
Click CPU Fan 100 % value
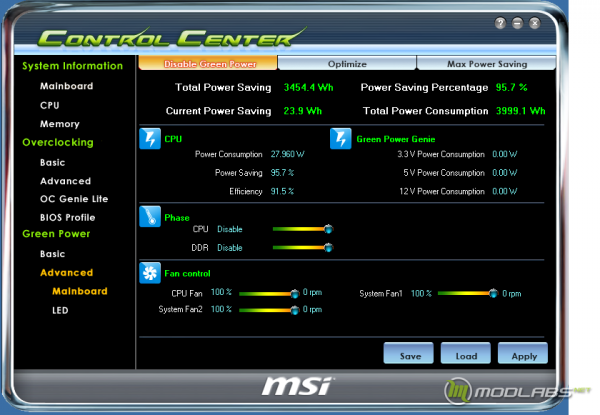click(221, 292)
